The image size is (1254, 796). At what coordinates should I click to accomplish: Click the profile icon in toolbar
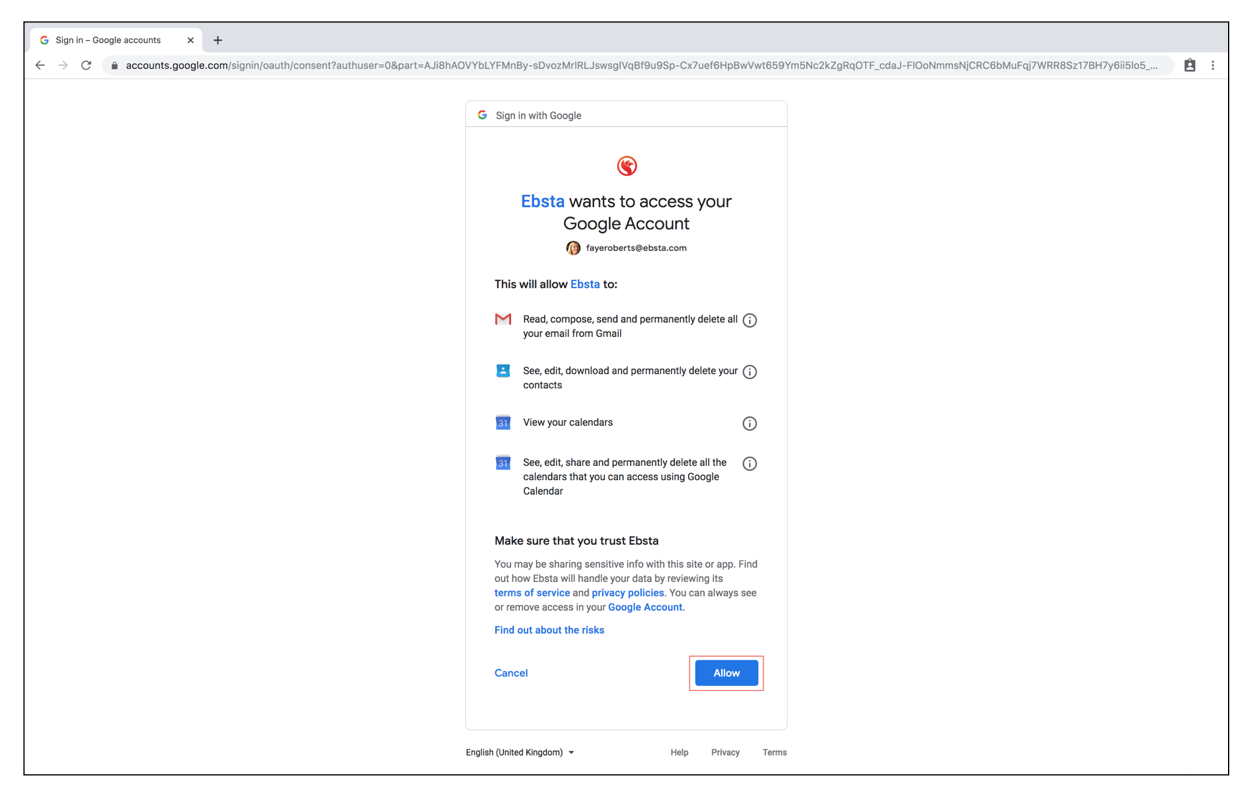coord(1189,66)
